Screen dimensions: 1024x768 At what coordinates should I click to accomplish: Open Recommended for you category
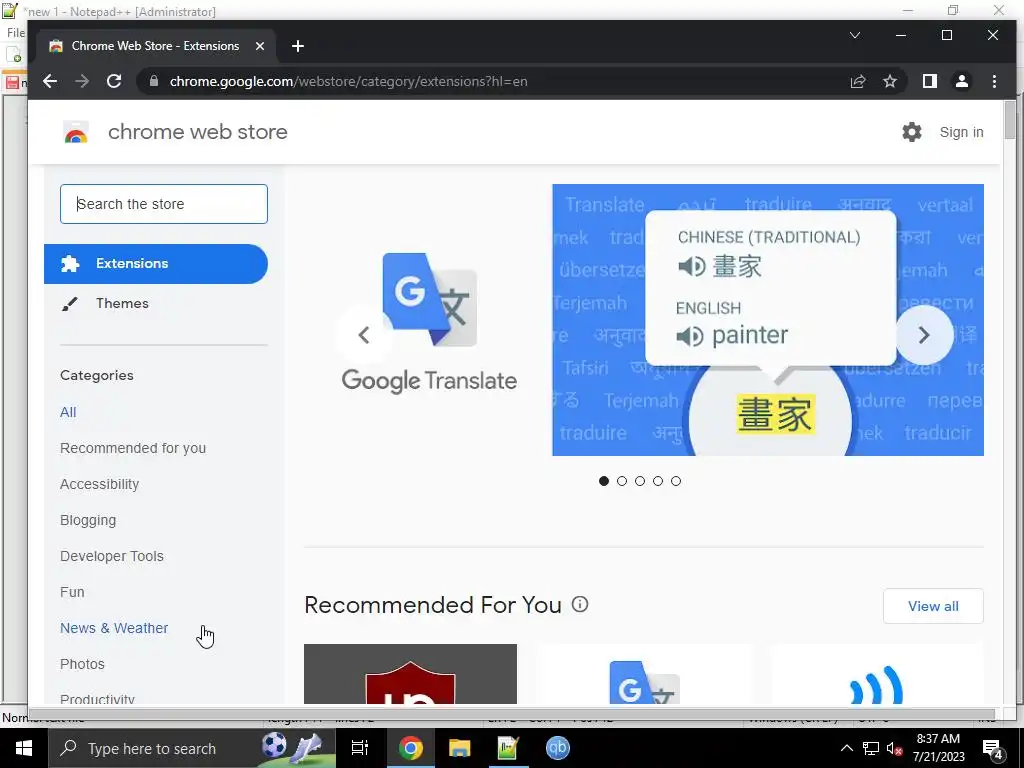coord(133,448)
